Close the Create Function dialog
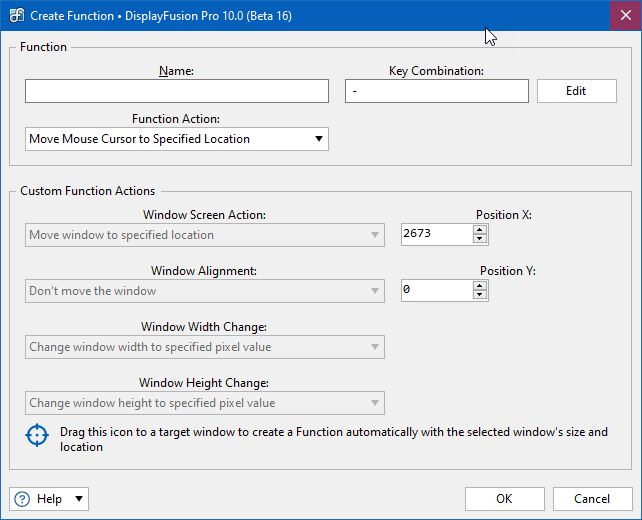 coord(626,16)
